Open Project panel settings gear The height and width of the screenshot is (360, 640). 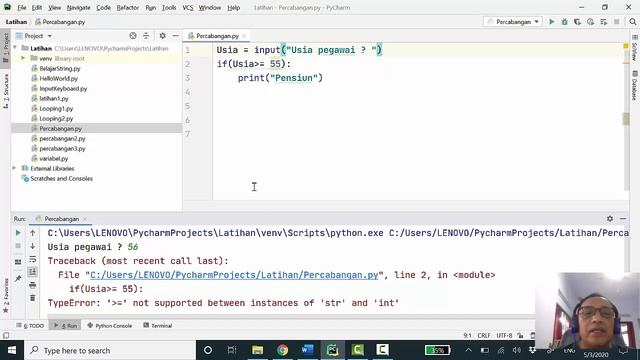[162, 36]
